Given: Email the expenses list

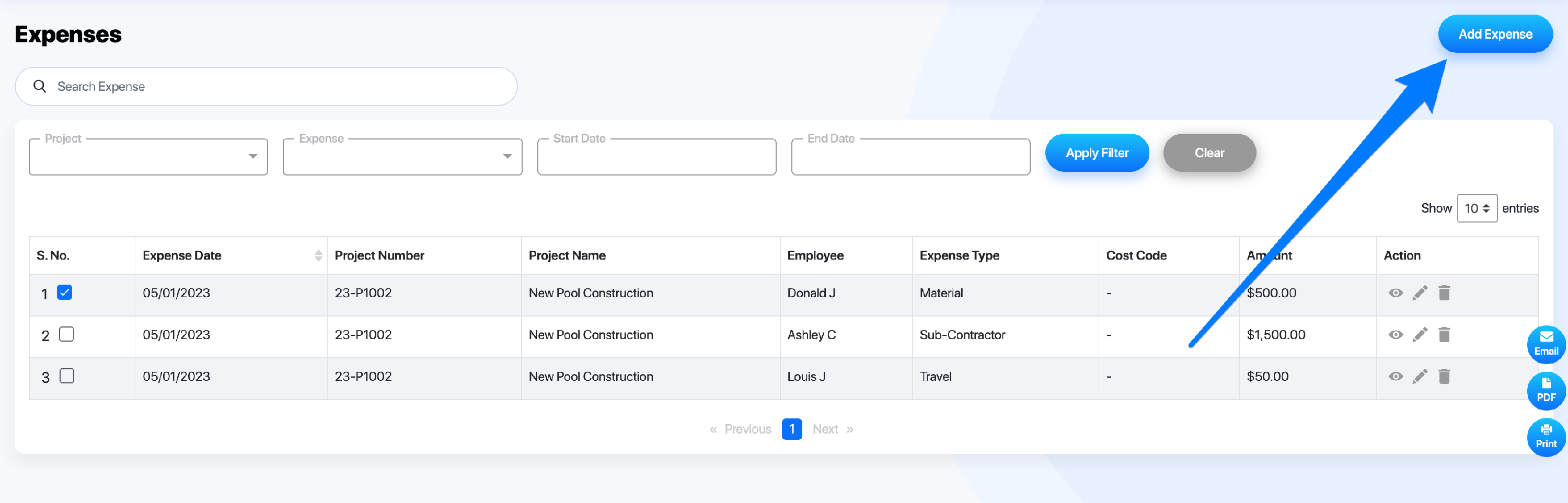Looking at the screenshot, I should (1546, 344).
